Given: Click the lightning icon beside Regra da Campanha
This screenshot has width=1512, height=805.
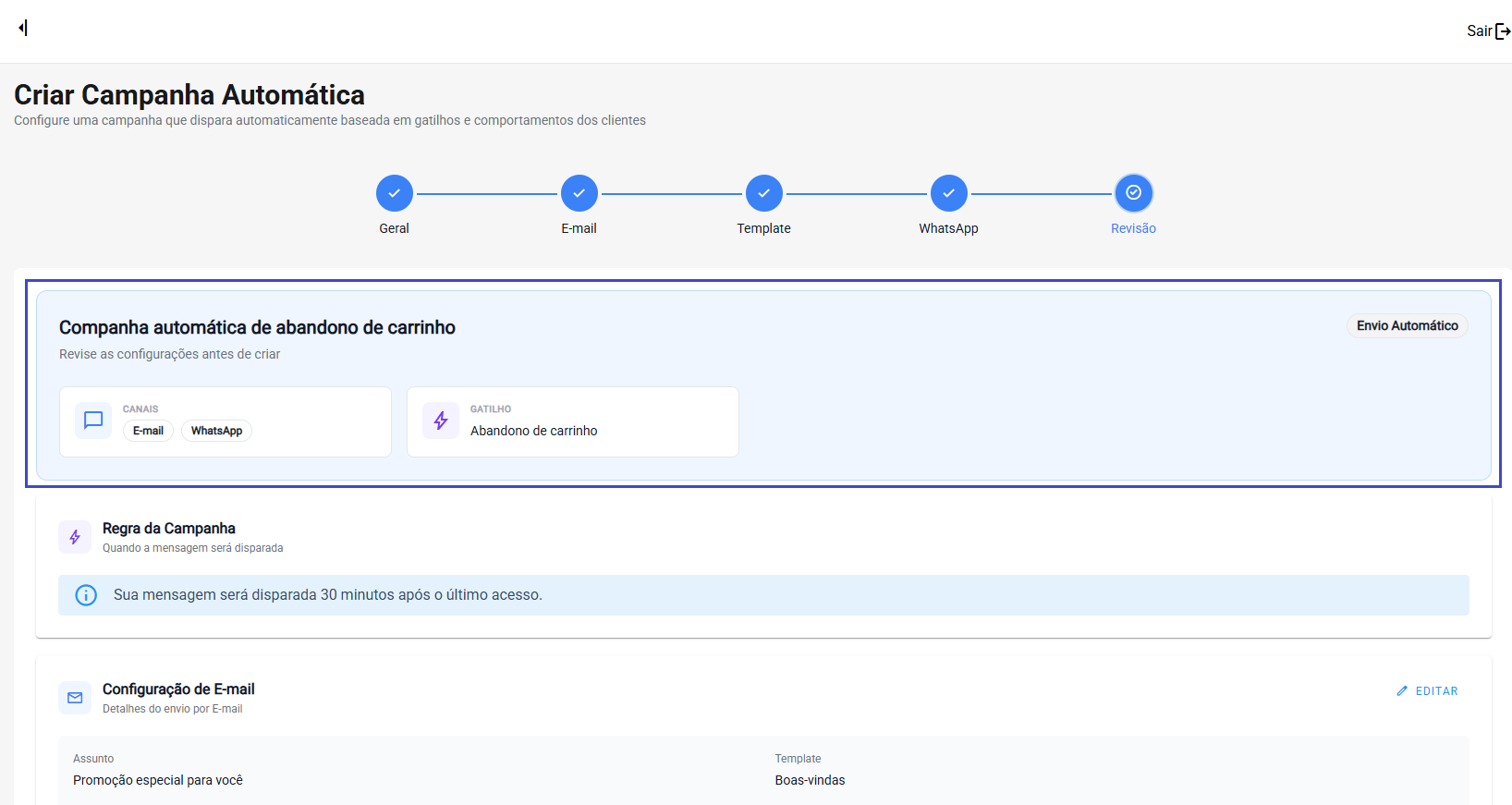Looking at the screenshot, I should (x=75, y=537).
